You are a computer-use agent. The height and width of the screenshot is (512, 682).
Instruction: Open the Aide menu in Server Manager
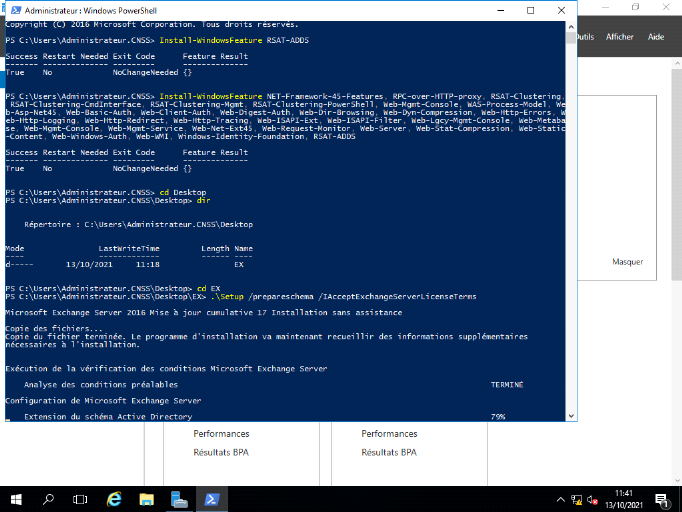655,37
